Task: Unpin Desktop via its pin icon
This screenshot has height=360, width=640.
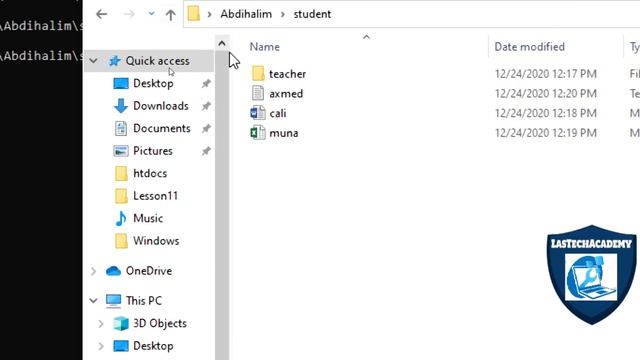Action: click(x=206, y=84)
